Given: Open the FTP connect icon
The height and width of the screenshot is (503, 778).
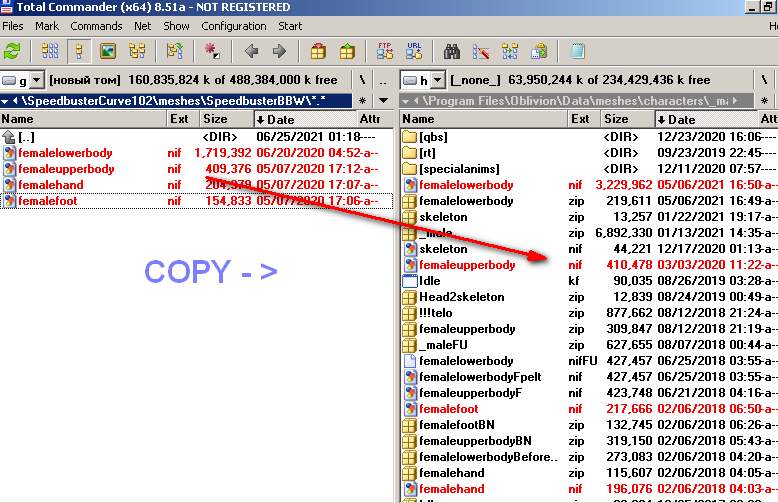Looking at the screenshot, I should [x=385, y=51].
